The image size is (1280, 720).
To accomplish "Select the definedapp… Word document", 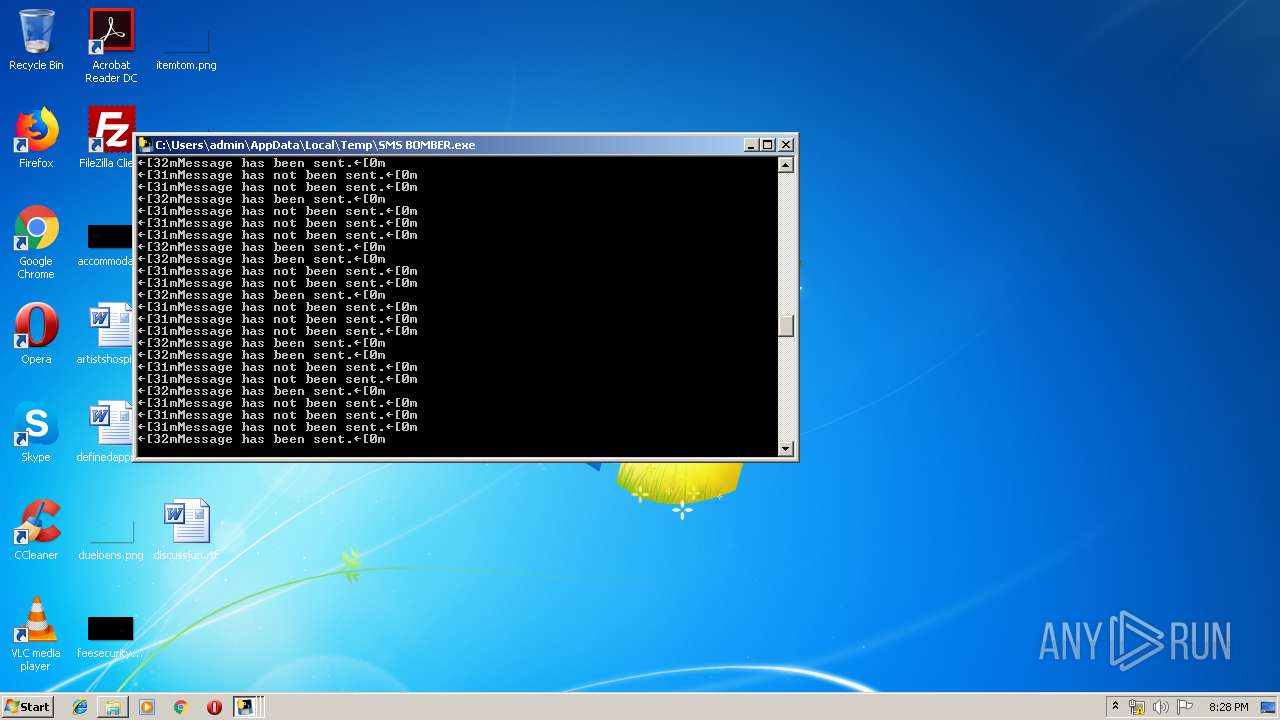I will coord(107,432).
